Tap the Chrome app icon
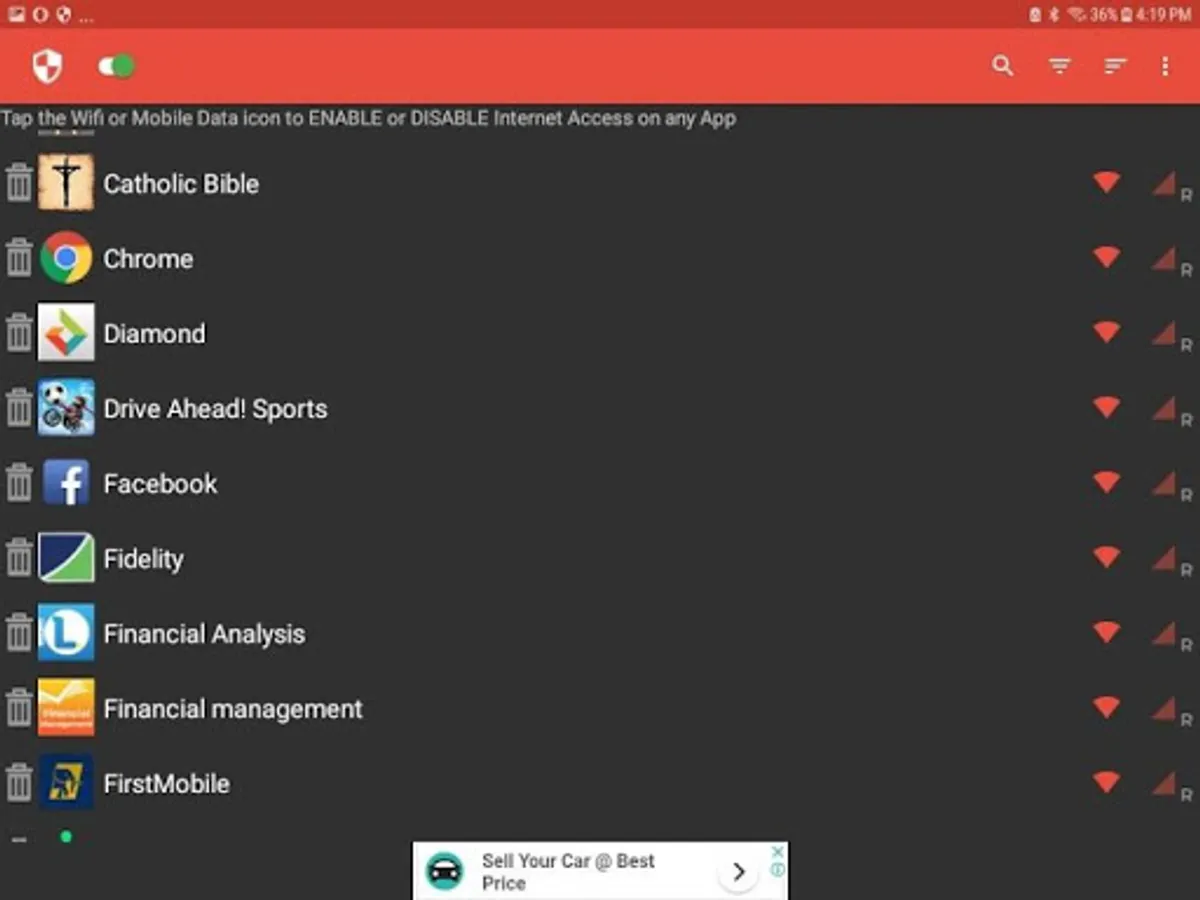Viewport: 1200px width, 900px height. coord(66,258)
